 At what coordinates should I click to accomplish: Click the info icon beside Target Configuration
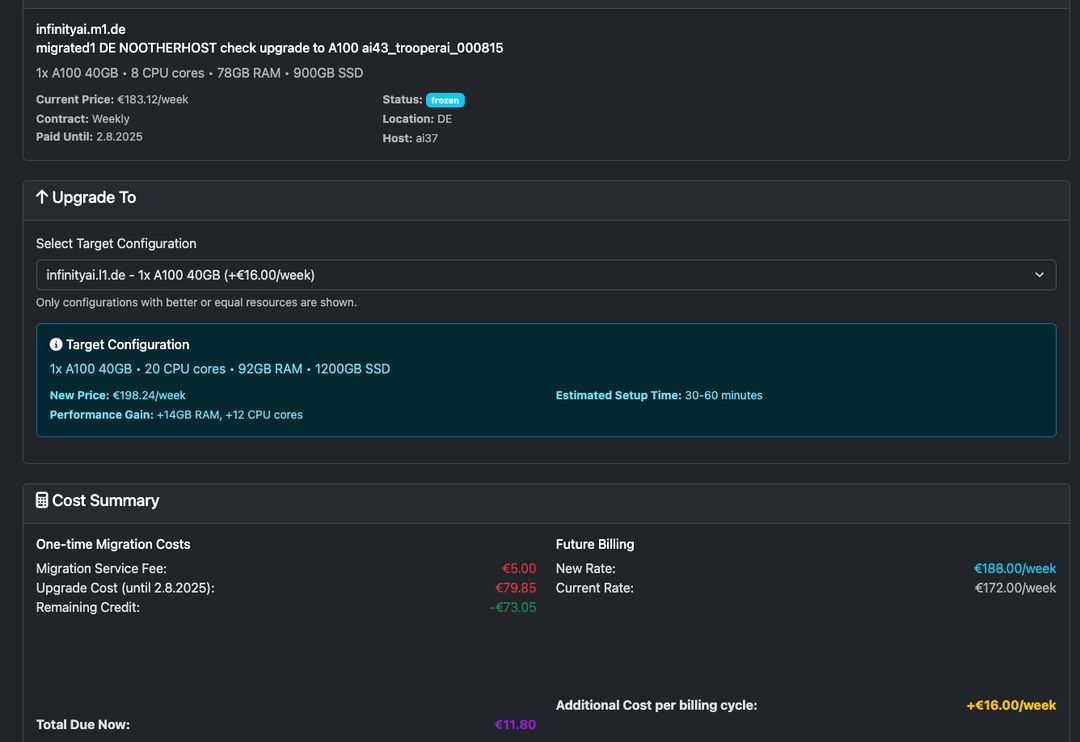[56, 344]
